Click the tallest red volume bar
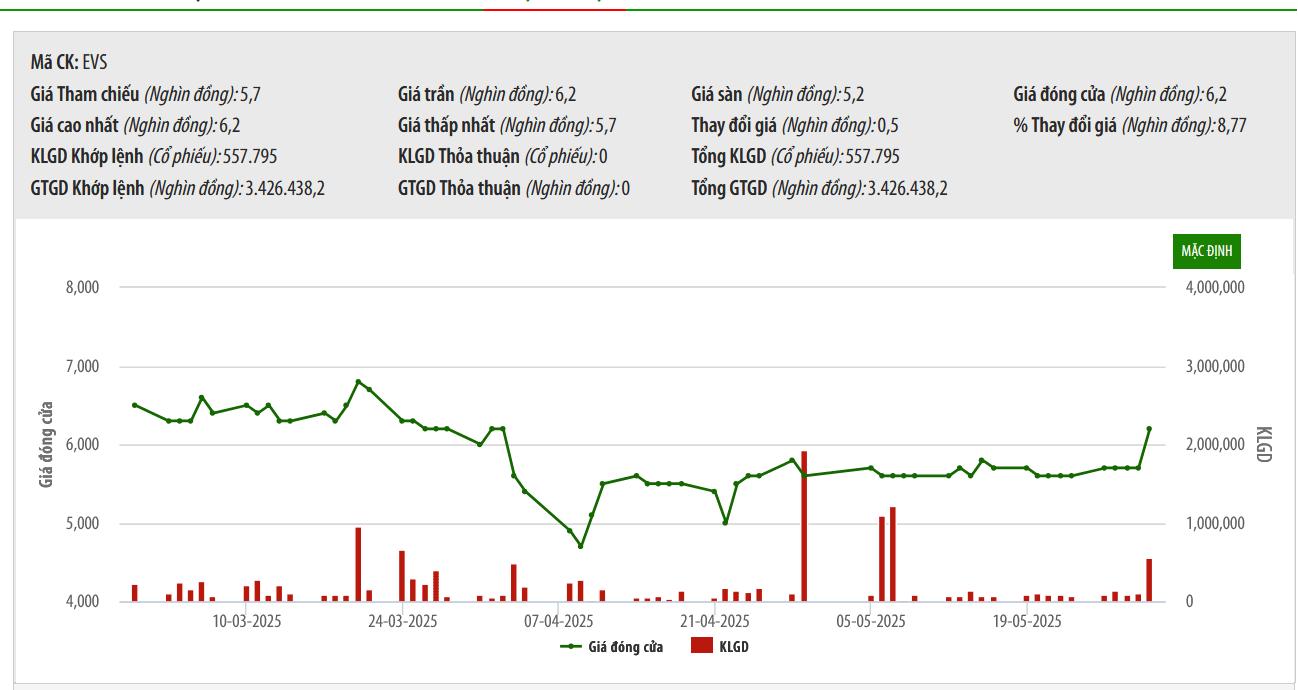The image size is (1298, 690). [804, 526]
